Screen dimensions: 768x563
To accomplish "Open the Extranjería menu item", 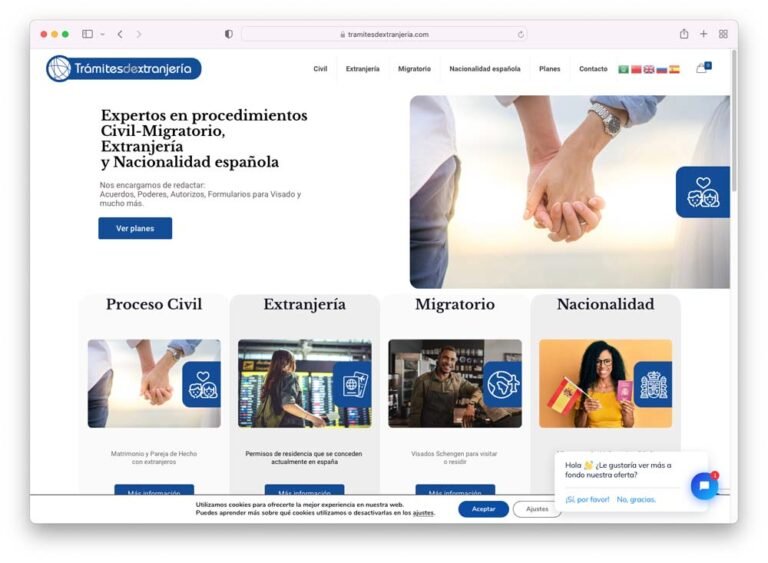I will coord(362,69).
